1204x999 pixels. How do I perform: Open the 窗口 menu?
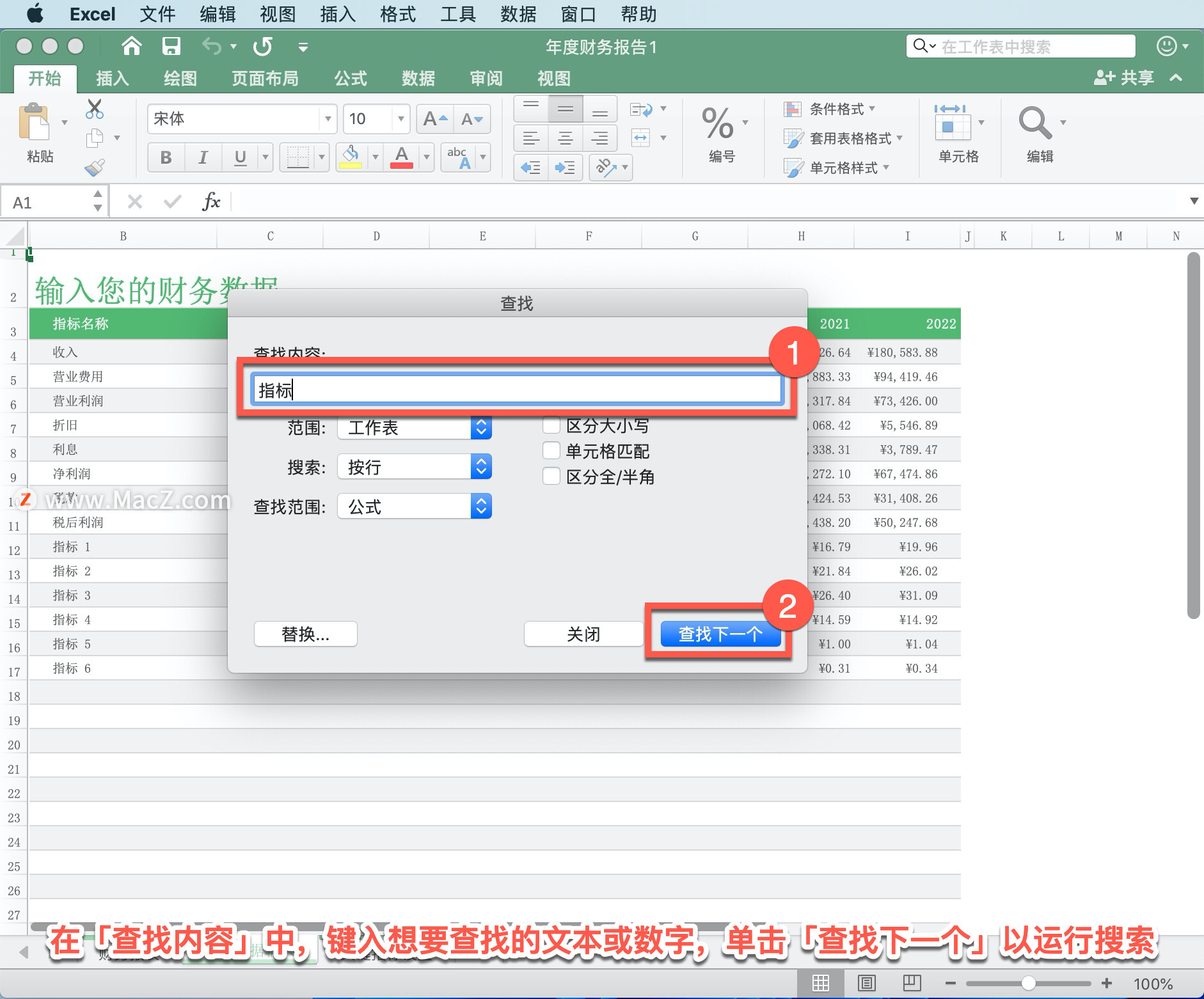click(x=578, y=14)
